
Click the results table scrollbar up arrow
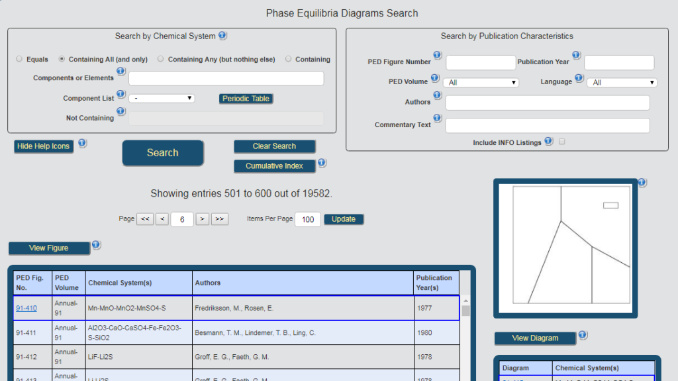[466, 301]
